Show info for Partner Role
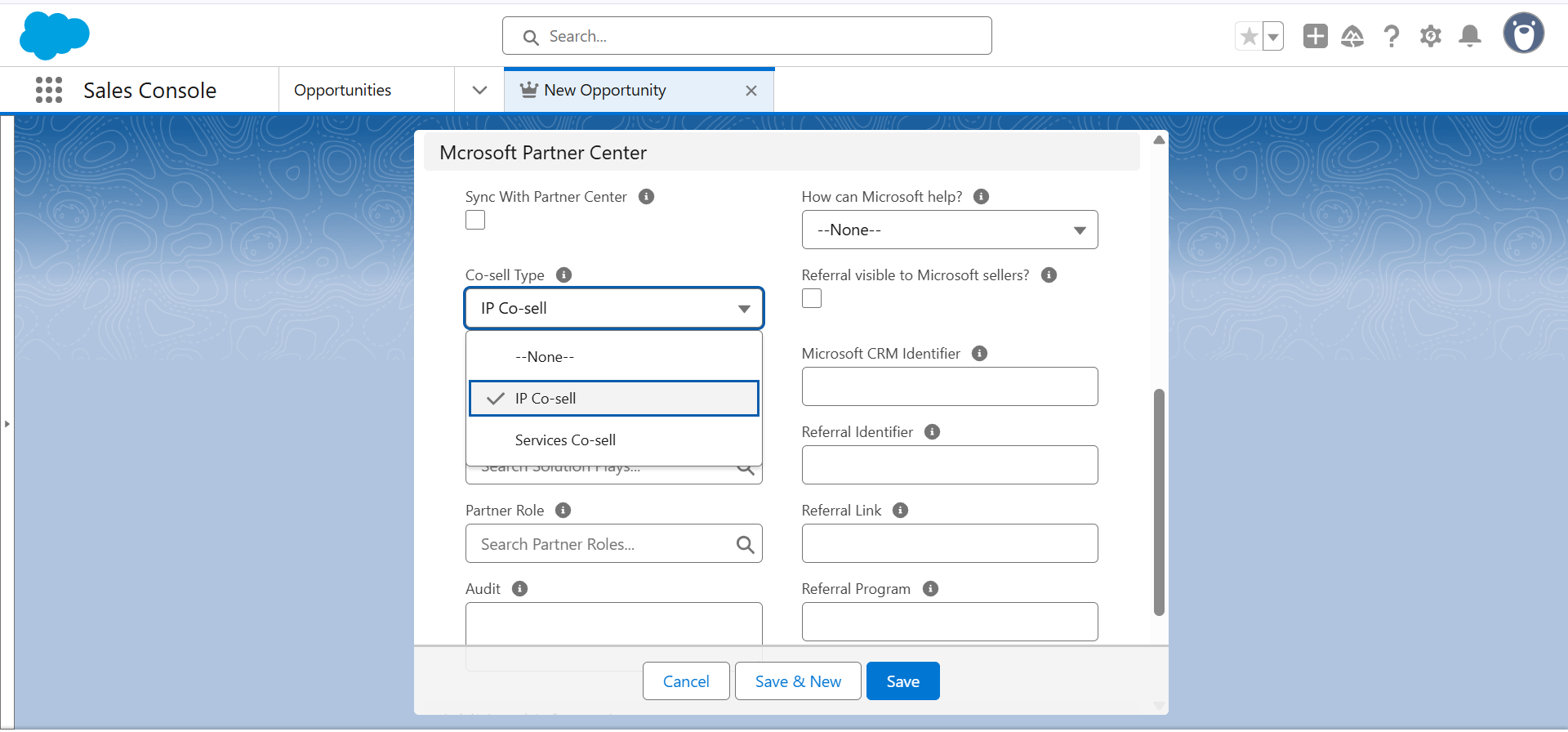 (563, 511)
